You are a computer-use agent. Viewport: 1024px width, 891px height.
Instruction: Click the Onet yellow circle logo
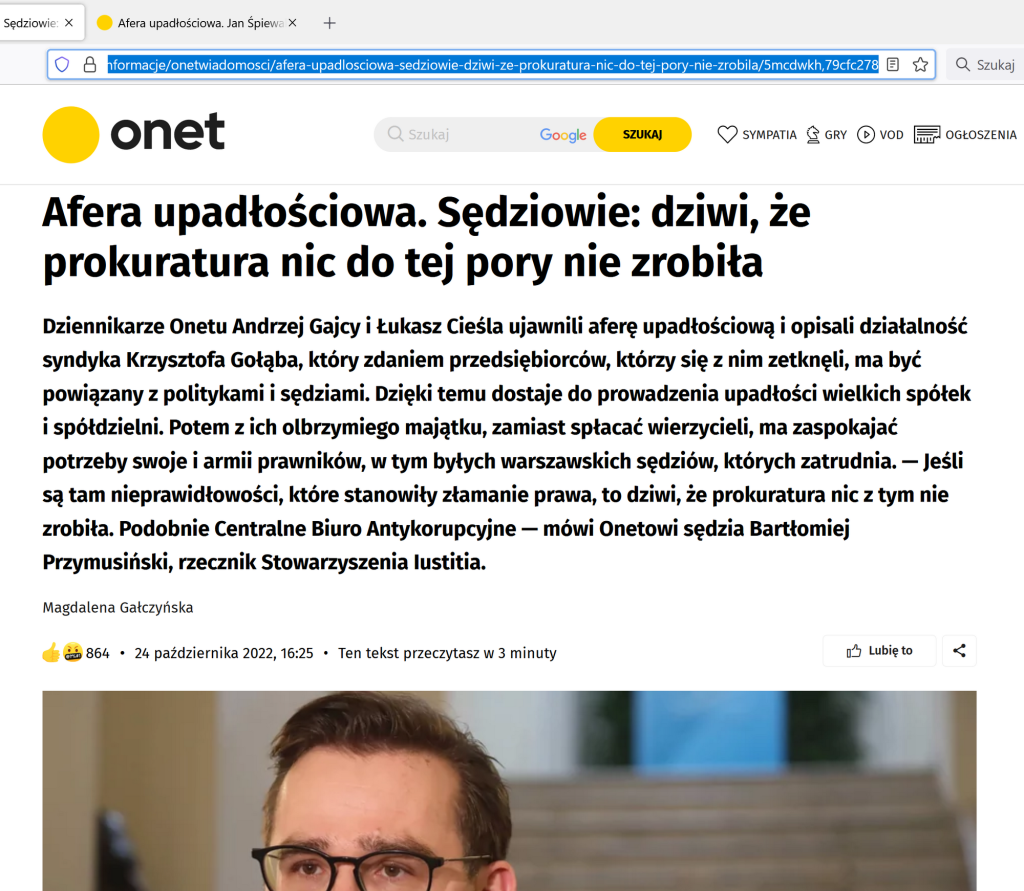pyautogui.click(x=71, y=135)
